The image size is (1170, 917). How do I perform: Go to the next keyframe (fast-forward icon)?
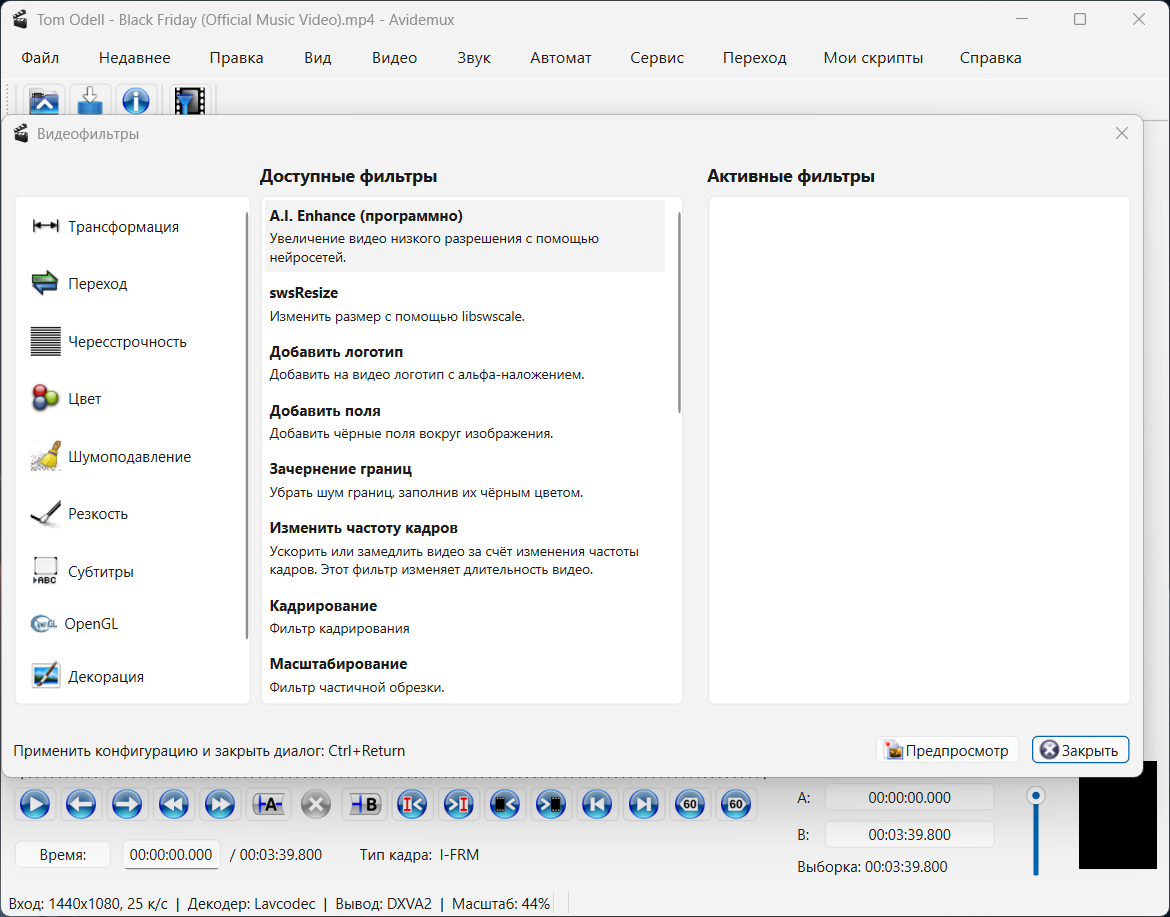[x=219, y=804]
